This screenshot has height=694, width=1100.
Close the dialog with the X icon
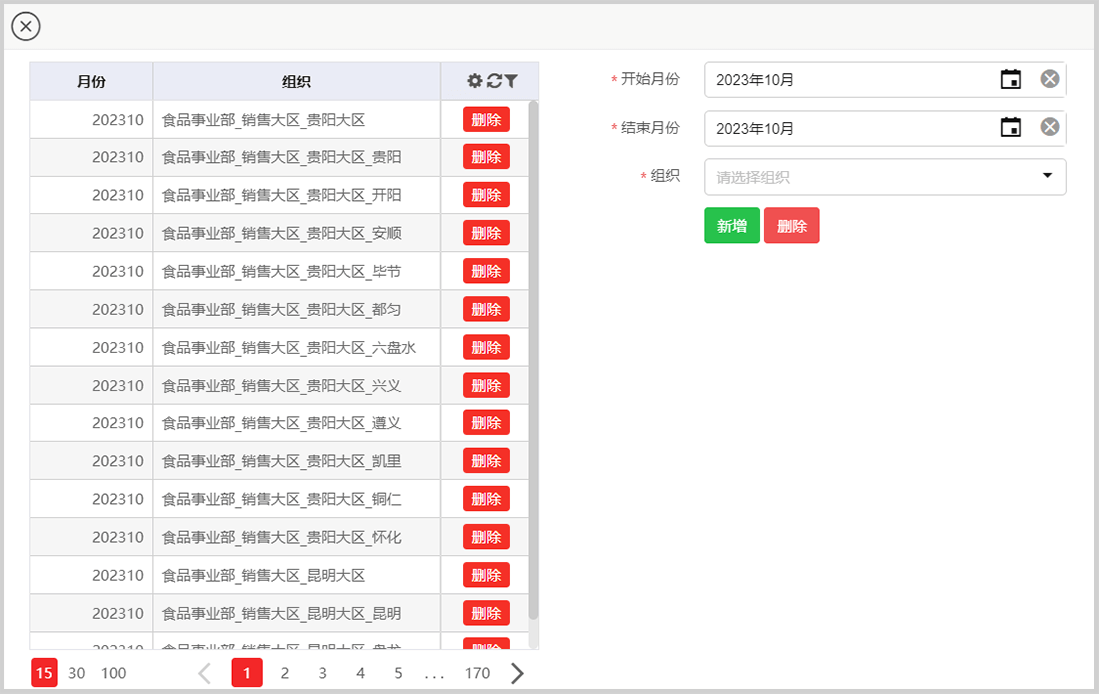coord(26,26)
